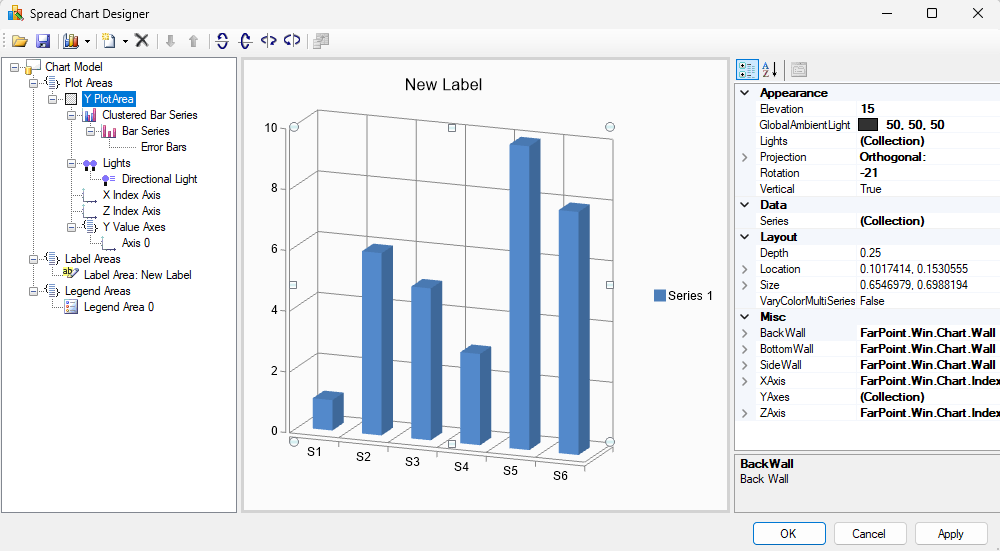Click the Bar Series chart icon in tree

(109, 131)
